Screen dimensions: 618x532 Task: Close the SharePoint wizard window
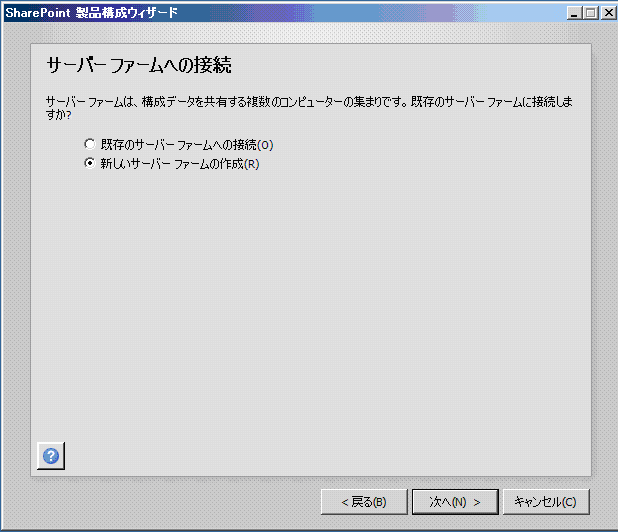(x=608, y=13)
